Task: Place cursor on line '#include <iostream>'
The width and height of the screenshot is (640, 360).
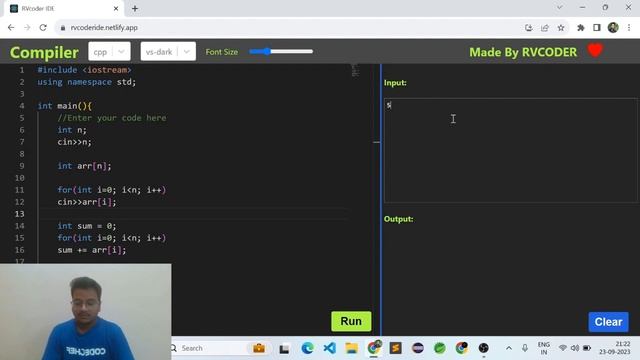Action: tap(84, 70)
